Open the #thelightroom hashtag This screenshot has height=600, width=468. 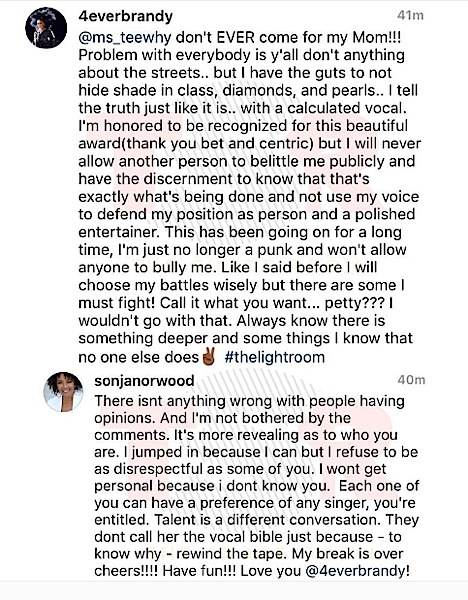[x=274, y=357]
